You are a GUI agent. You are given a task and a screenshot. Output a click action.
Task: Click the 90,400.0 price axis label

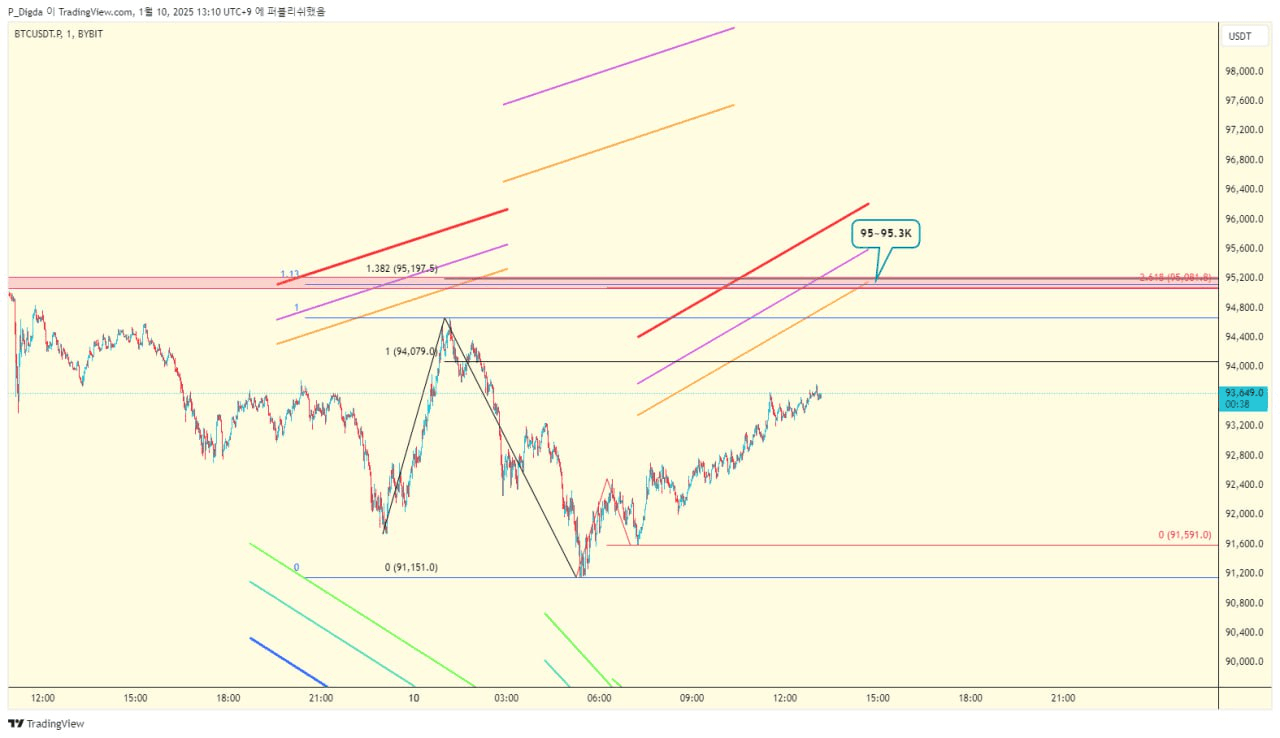[x=1245, y=632]
